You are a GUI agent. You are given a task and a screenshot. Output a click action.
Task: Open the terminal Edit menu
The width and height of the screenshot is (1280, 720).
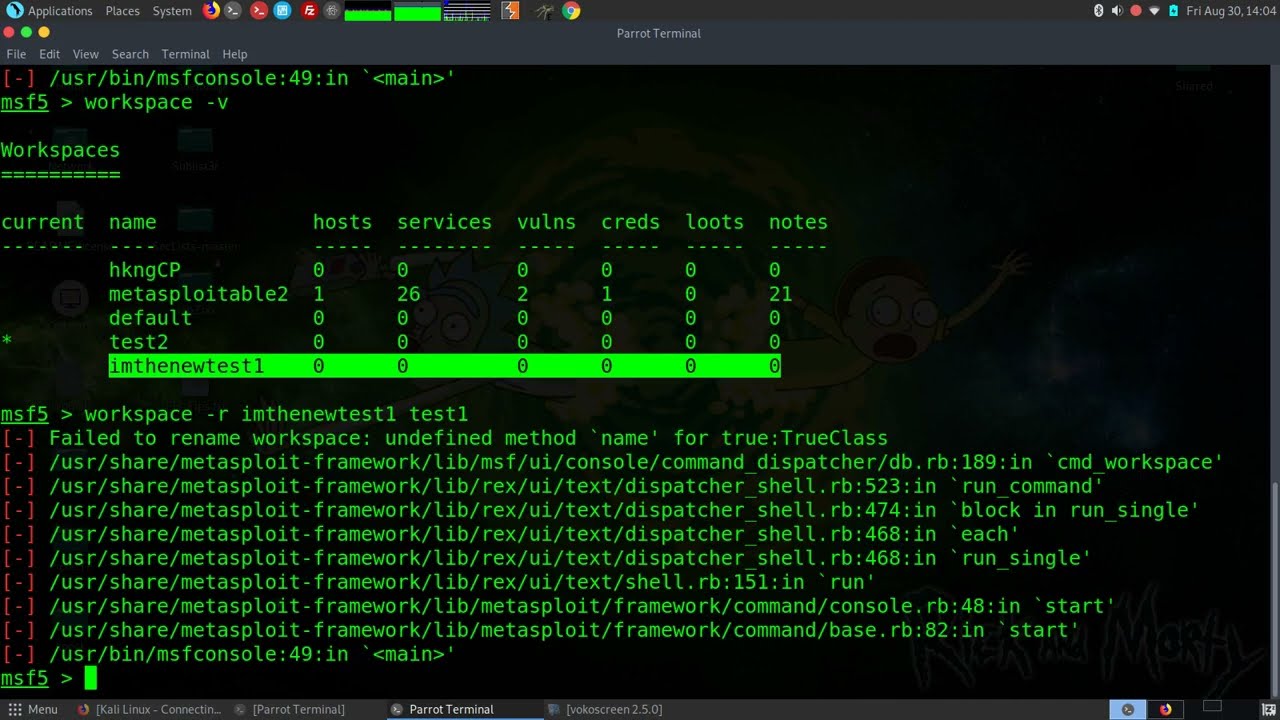point(49,54)
